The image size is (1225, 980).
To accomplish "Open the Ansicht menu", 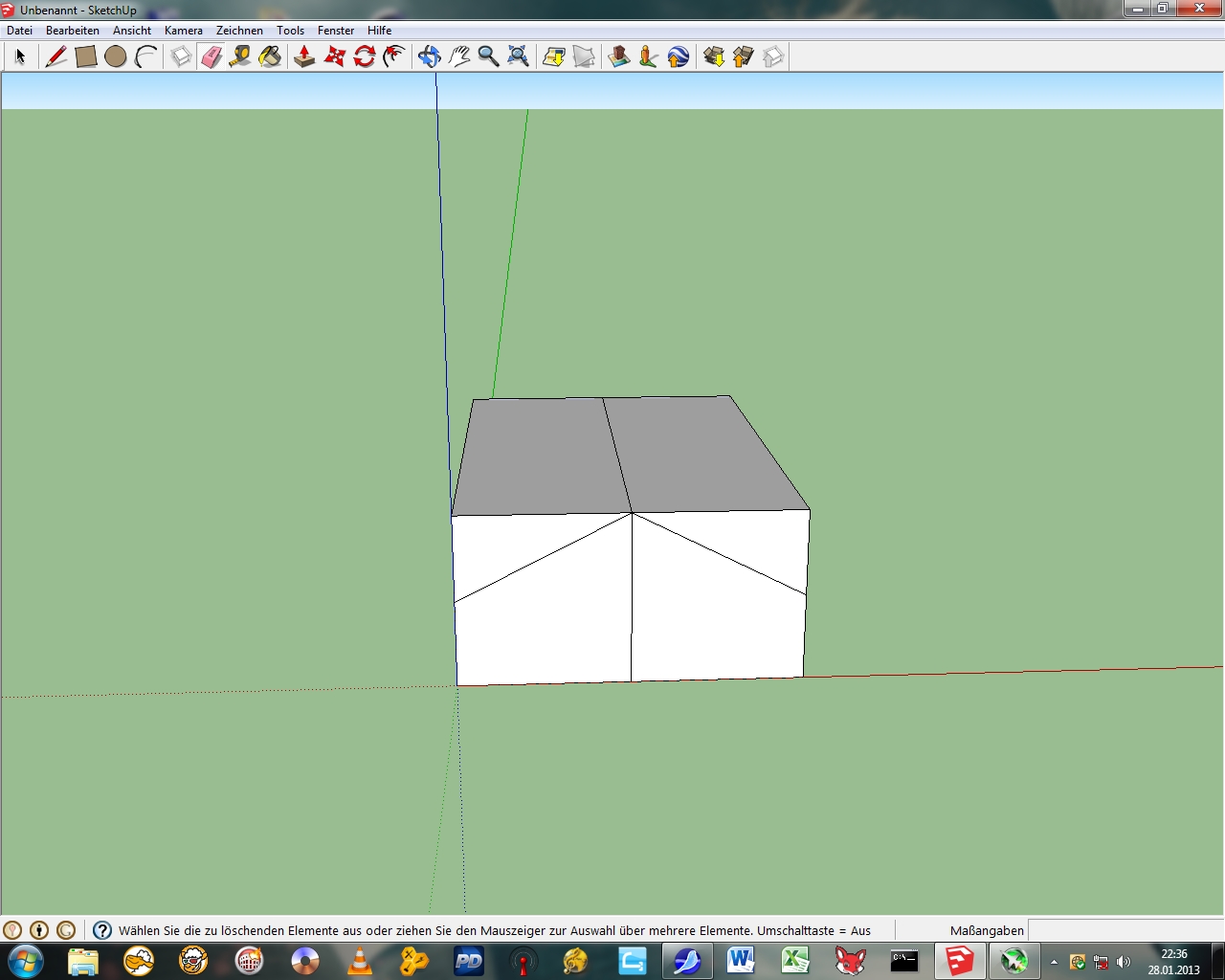I will (132, 31).
